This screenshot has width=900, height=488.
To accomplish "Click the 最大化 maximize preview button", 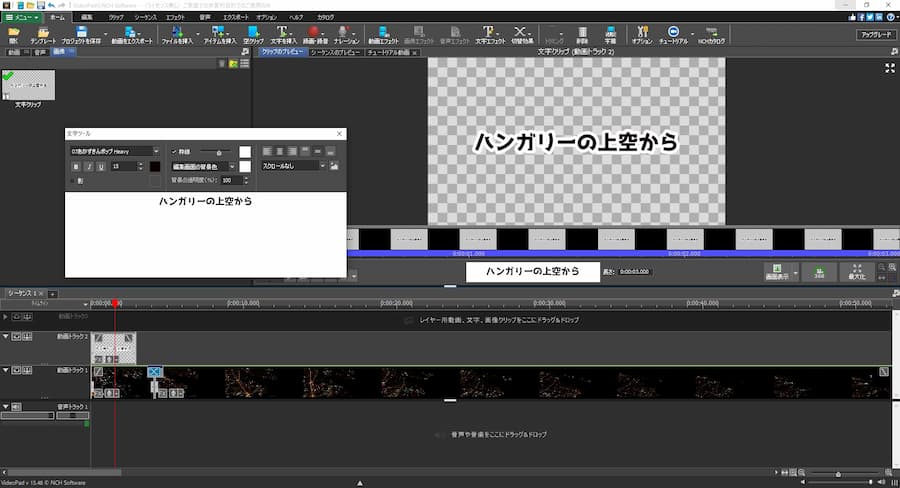I will 856,272.
